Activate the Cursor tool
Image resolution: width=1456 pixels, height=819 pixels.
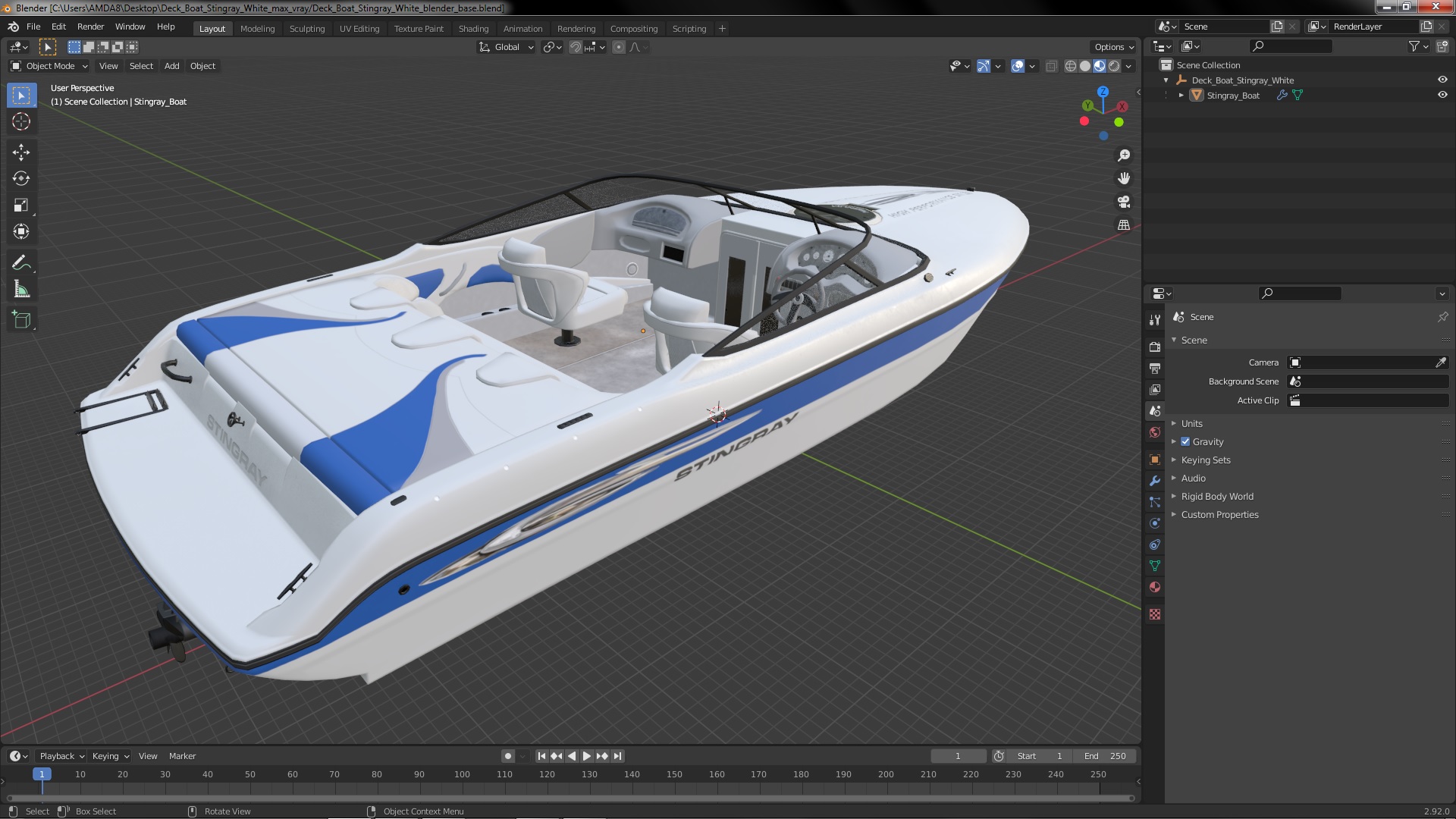(x=21, y=121)
